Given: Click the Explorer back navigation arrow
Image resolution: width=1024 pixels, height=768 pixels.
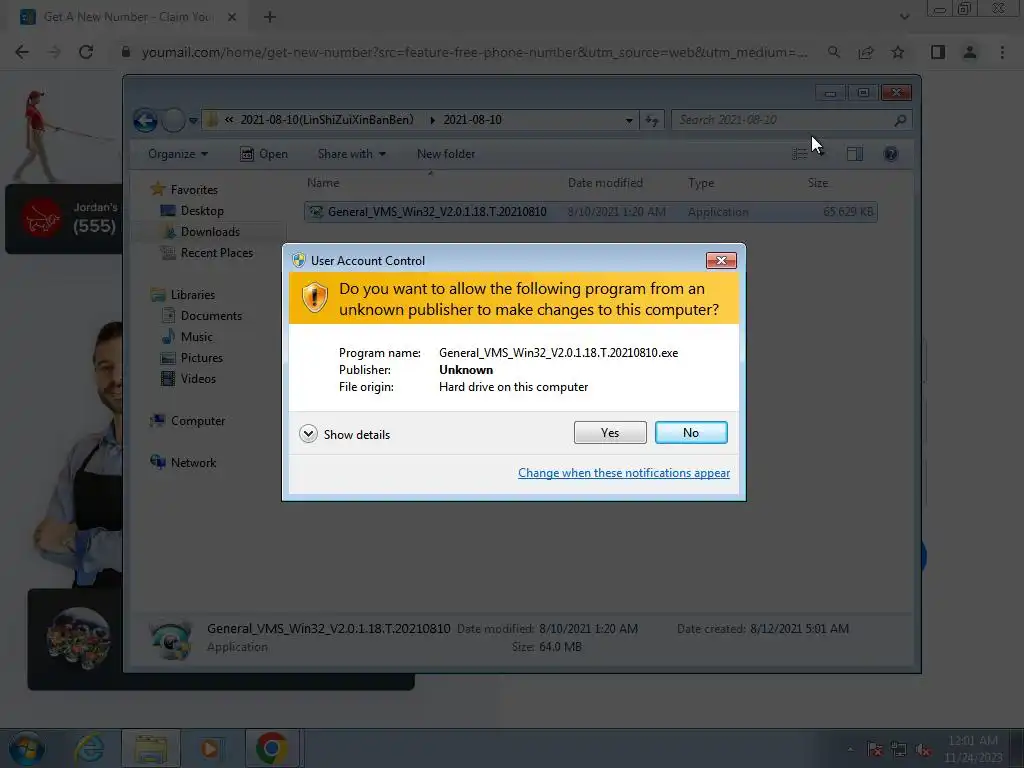Looking at the screenshot, I should tap(145, 120).
